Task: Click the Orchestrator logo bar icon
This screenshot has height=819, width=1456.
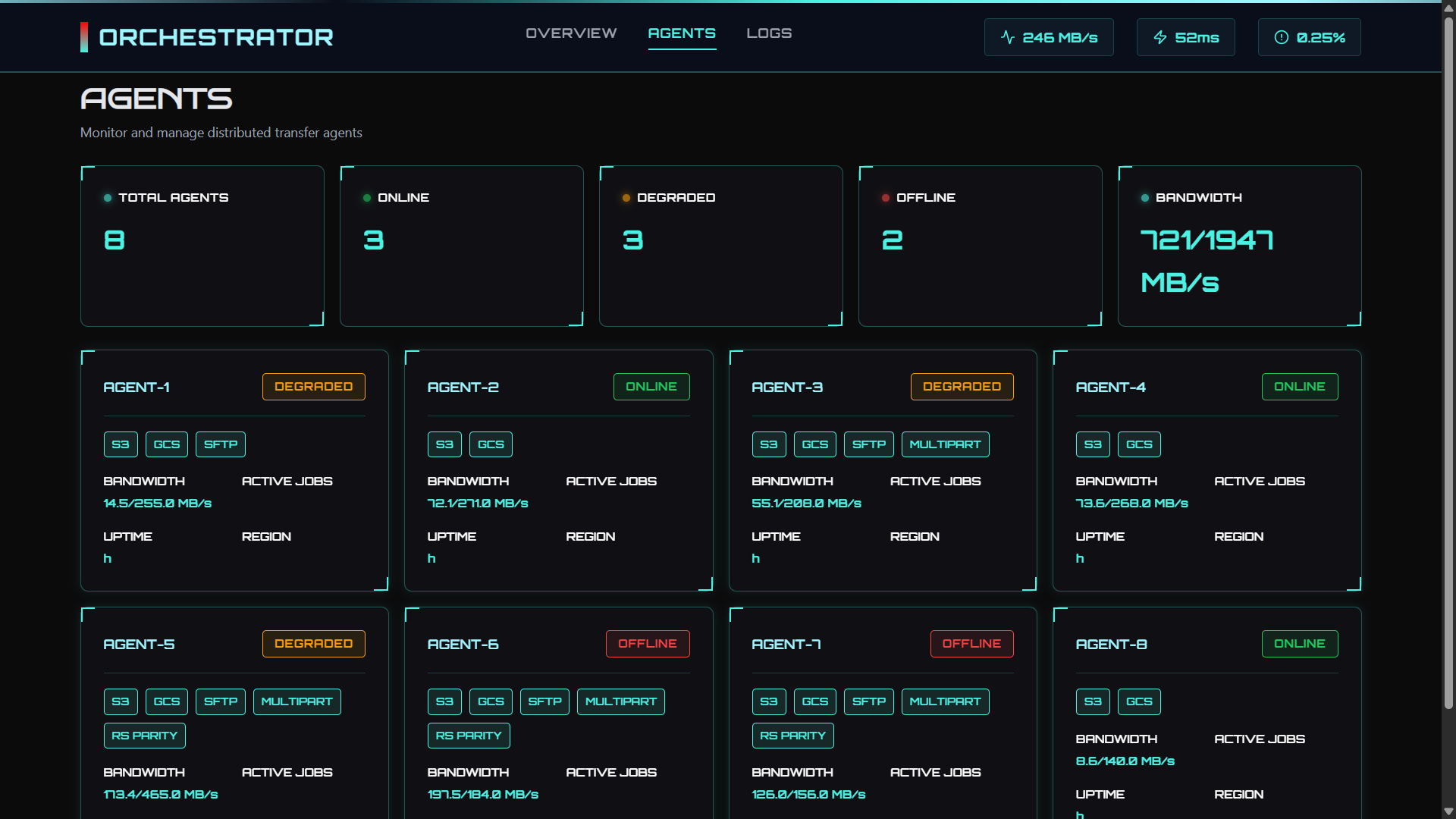Action: pos(84,37)
